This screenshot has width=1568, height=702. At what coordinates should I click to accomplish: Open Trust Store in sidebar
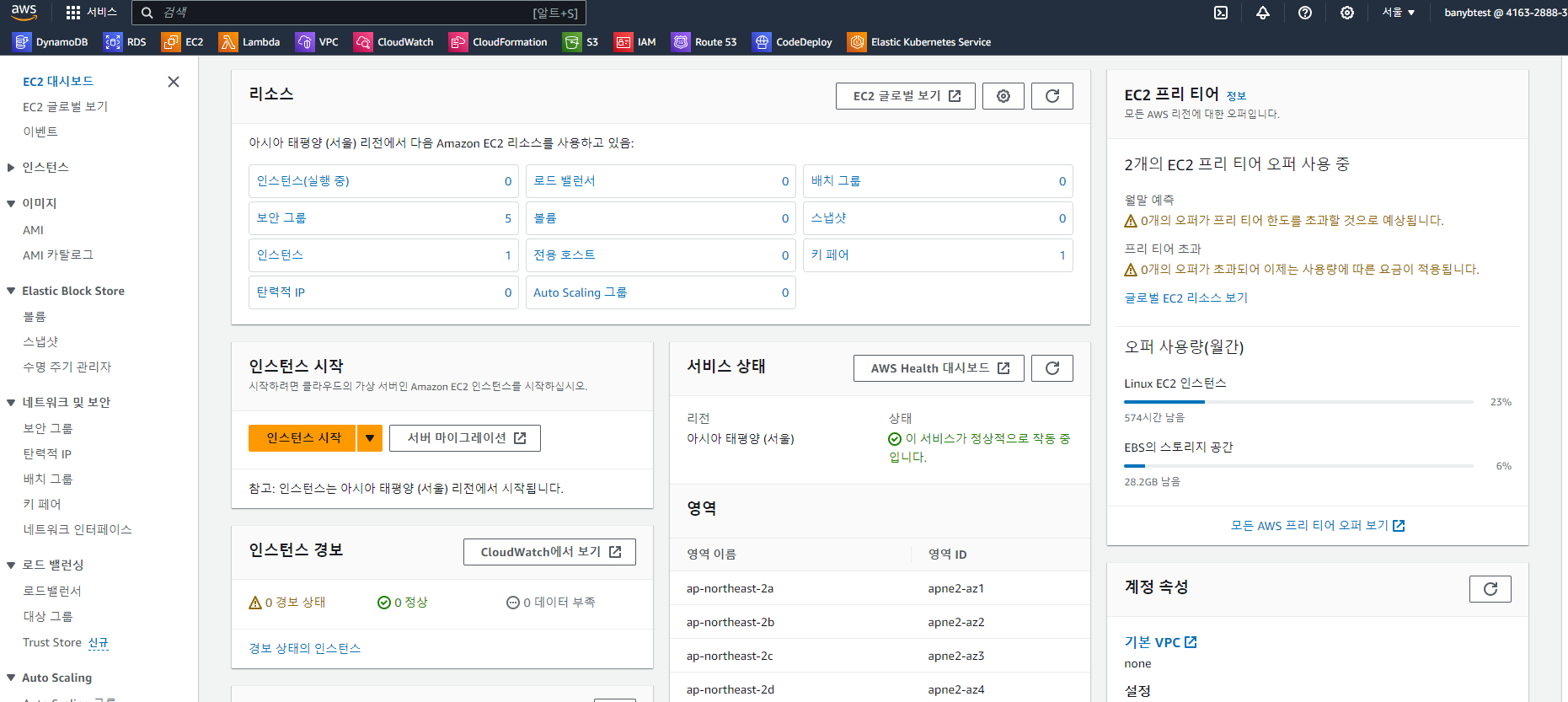[x=52, y=642]
